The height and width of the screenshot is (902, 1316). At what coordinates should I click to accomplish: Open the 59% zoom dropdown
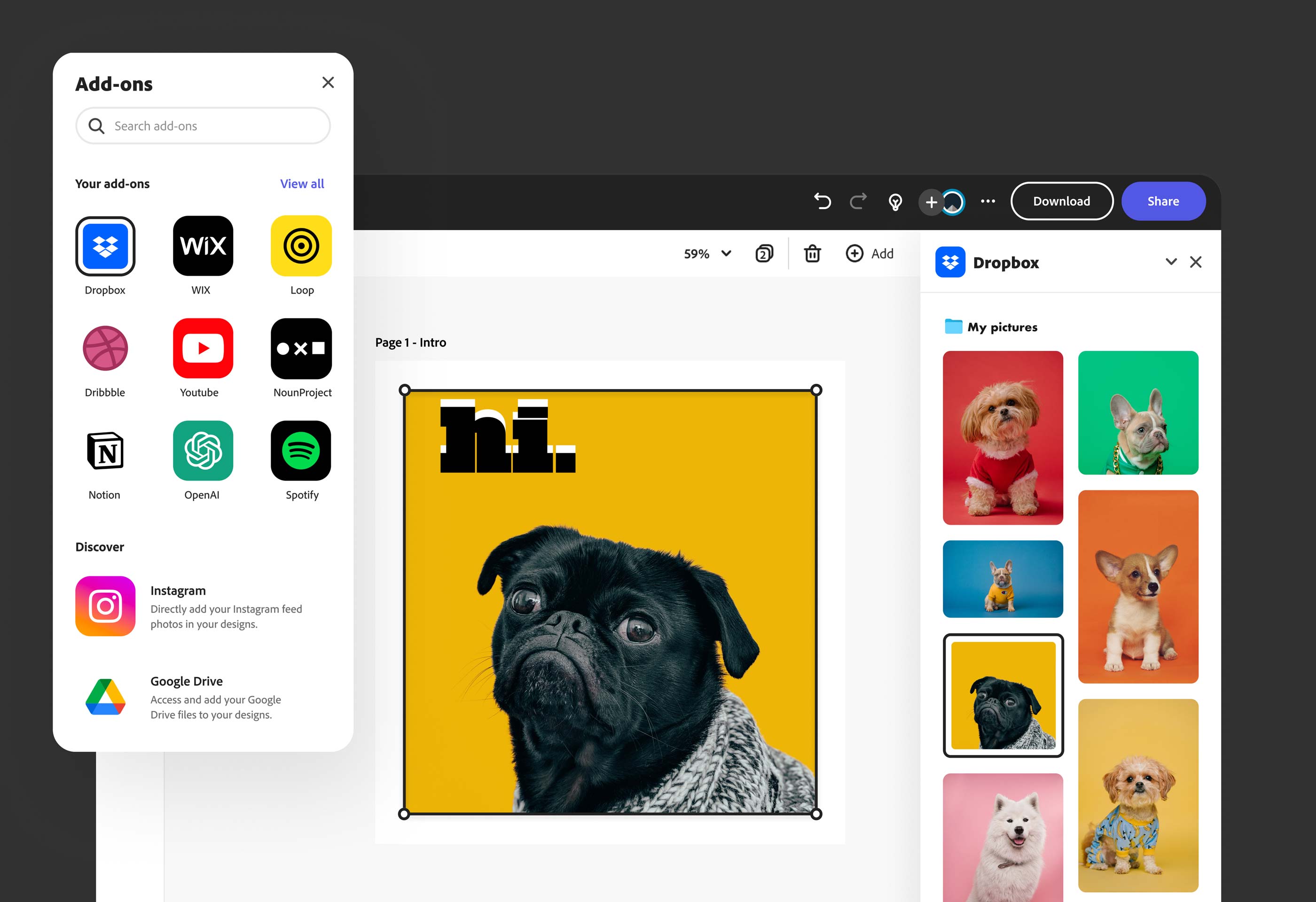(x=708, y=254)
